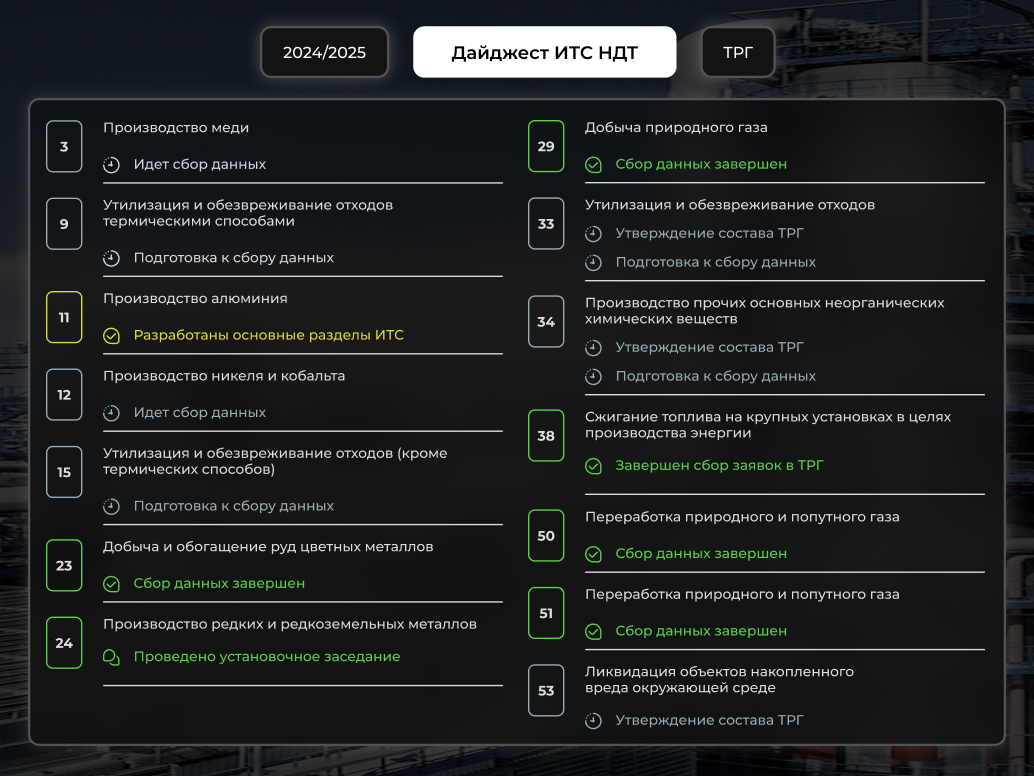Click green number badge 23
Viewport: 1034px width, 776px height.
(x=64, y=566)
